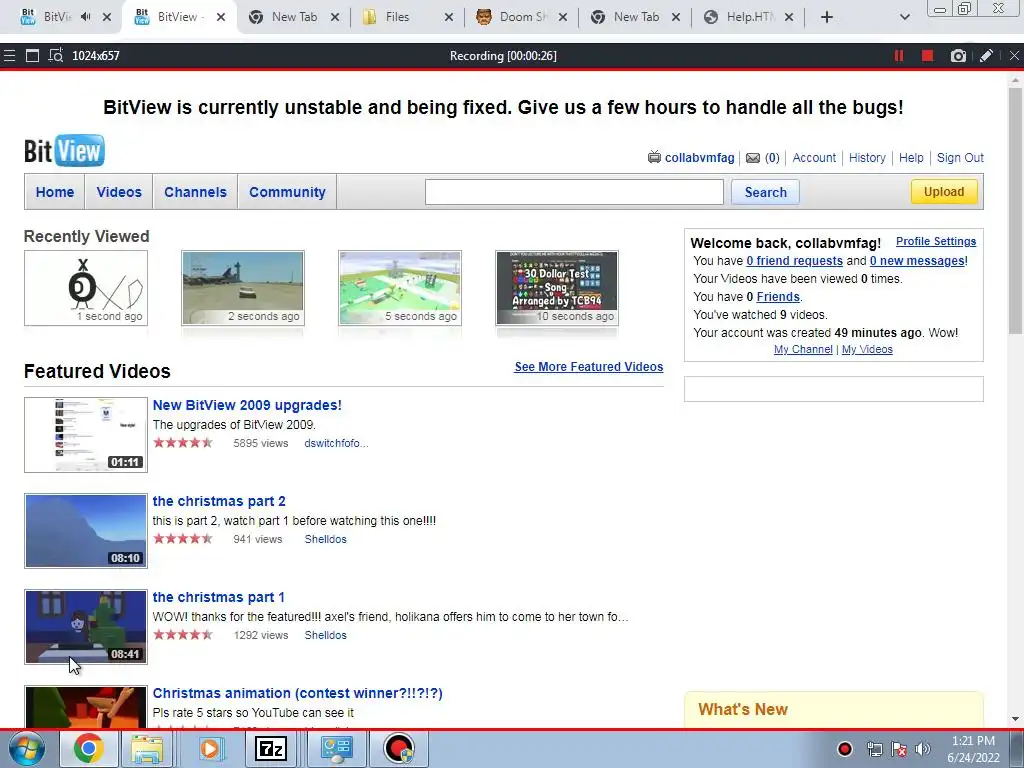
Task: Click the region select zoom icon in recorder bar
Action: point(56,56)
